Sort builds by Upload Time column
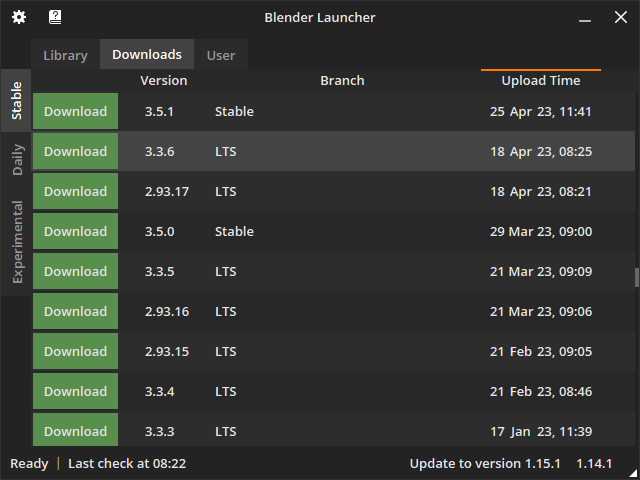The width and height of the screenshot is (640, 480). (x=540, y=80)
